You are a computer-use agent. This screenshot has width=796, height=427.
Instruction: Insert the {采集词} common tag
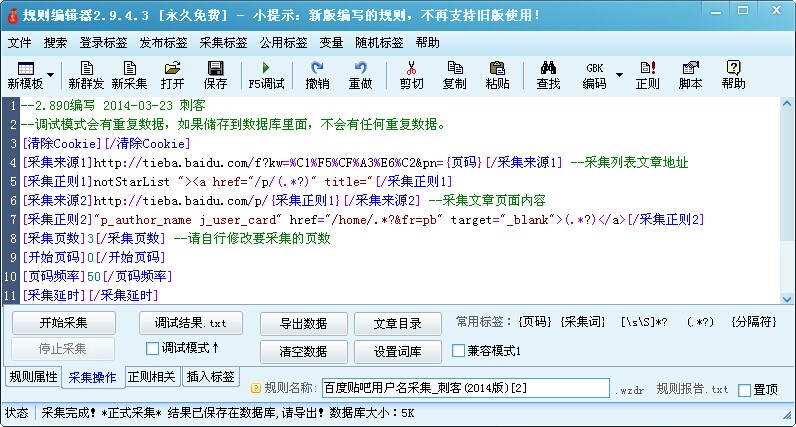pyautogui.click(x=582, y=322)
